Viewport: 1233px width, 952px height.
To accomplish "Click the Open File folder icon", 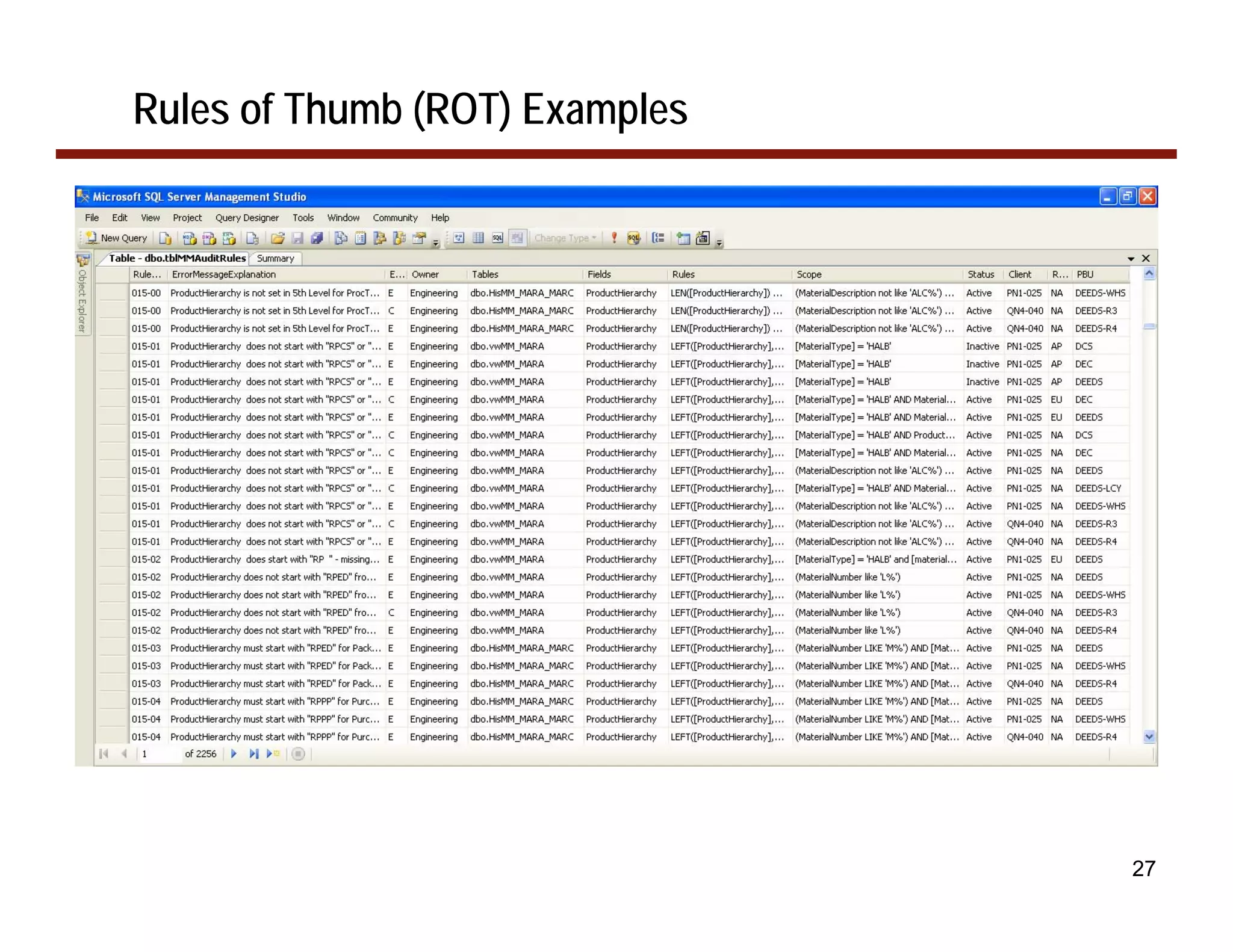I will [x=278, y=238].
